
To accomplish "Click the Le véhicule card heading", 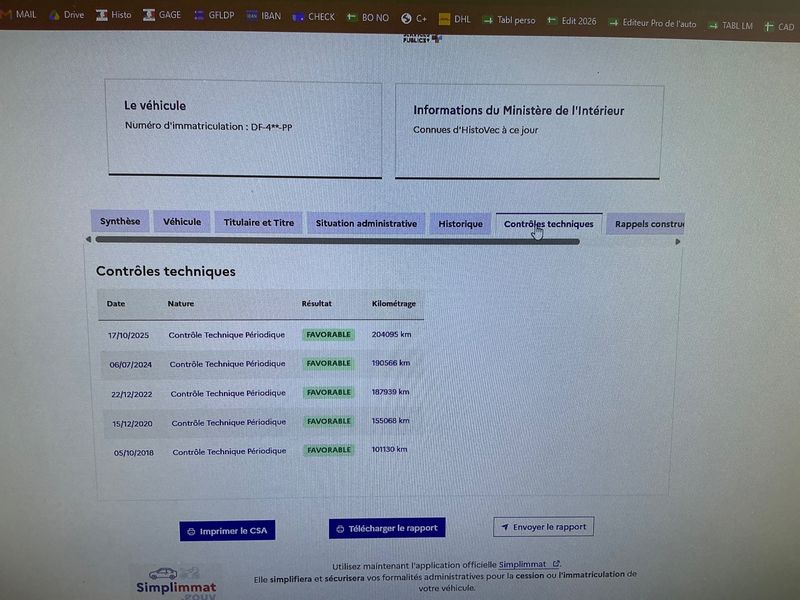I will pos(155,106).
